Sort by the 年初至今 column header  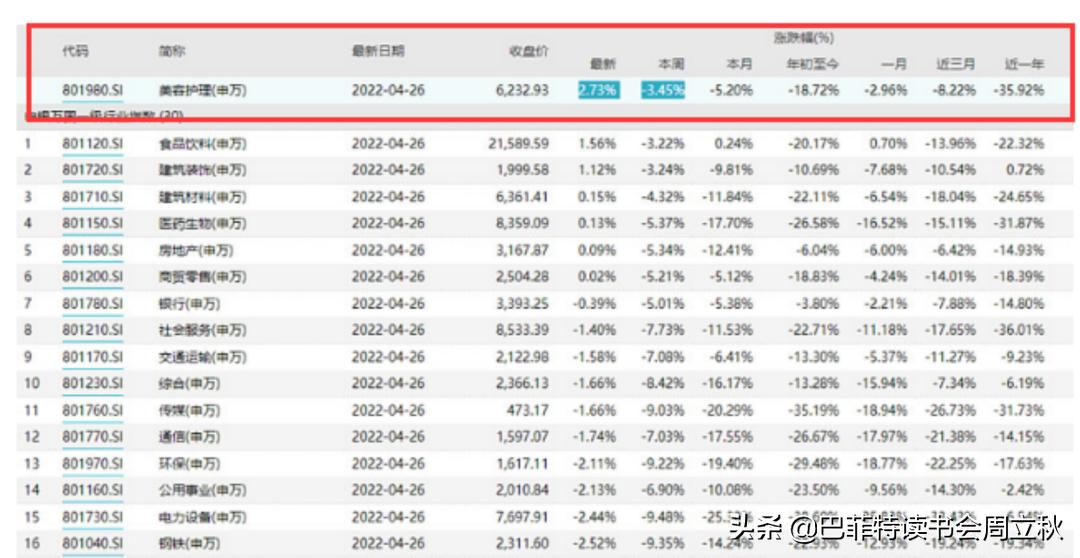click(x=813, y=65)
